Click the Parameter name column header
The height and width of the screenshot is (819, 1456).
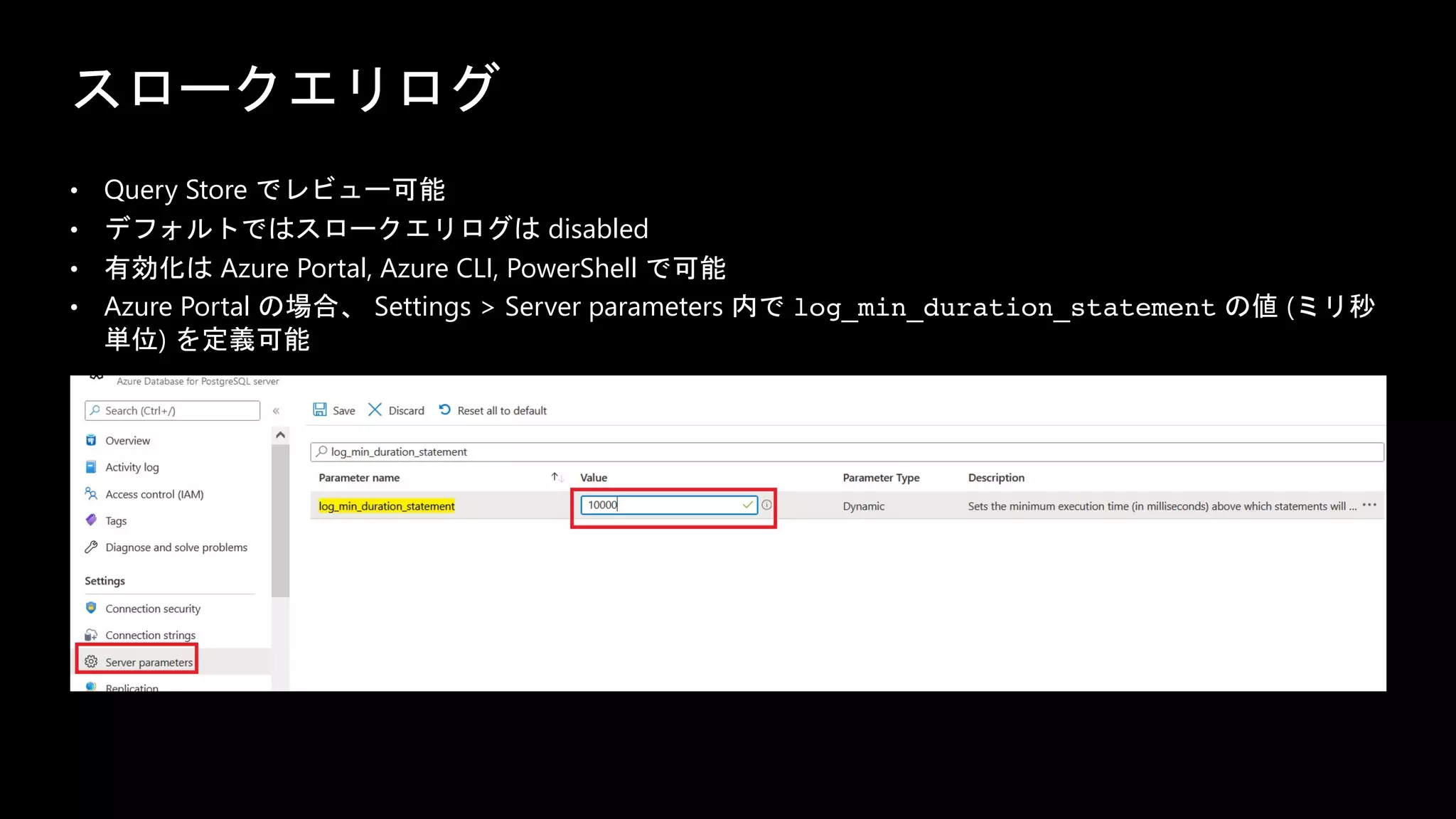point(359,478)
